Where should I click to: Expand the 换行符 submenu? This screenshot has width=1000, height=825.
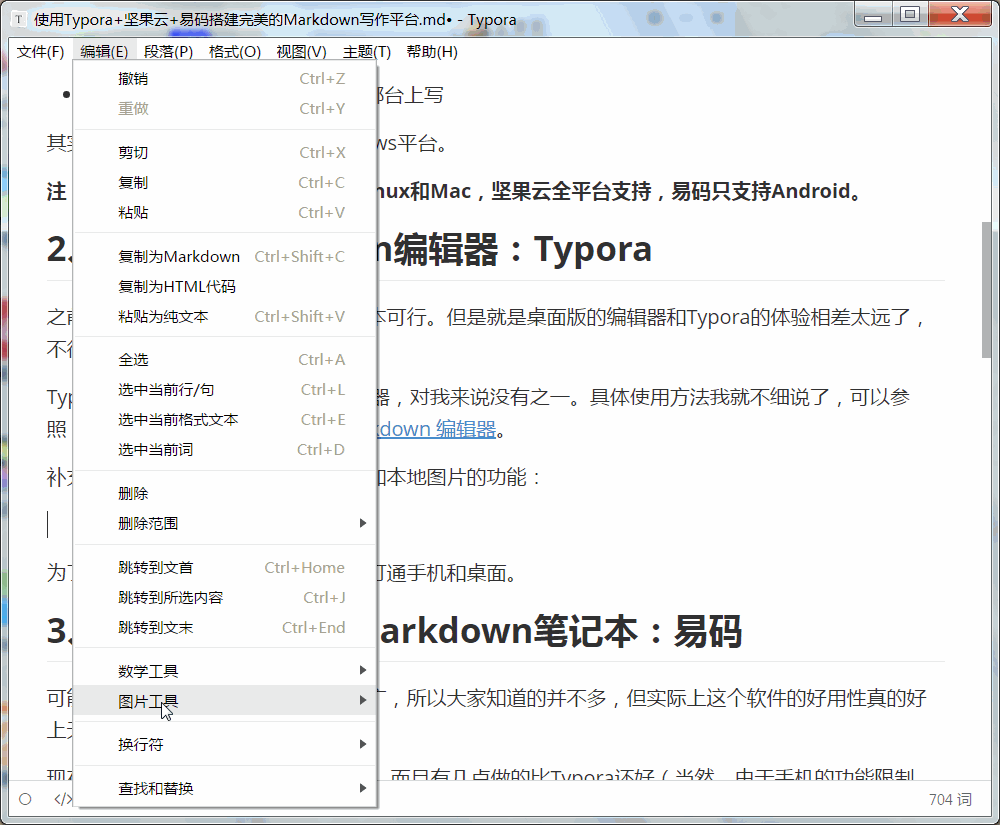[x=225, y=745]
